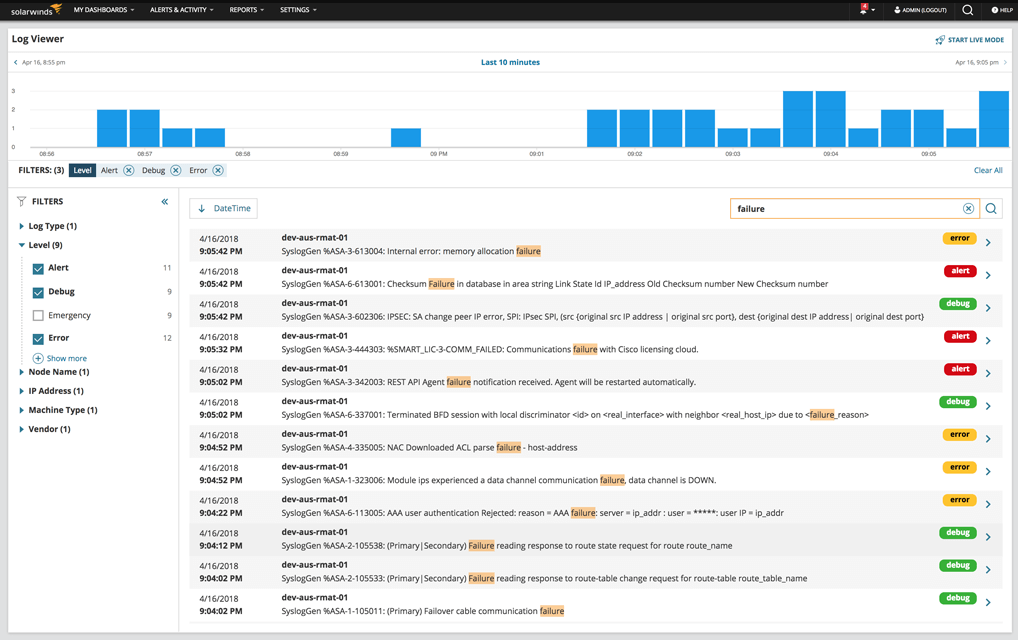Uncheck the Debug level checkbox

click(38, 293)
